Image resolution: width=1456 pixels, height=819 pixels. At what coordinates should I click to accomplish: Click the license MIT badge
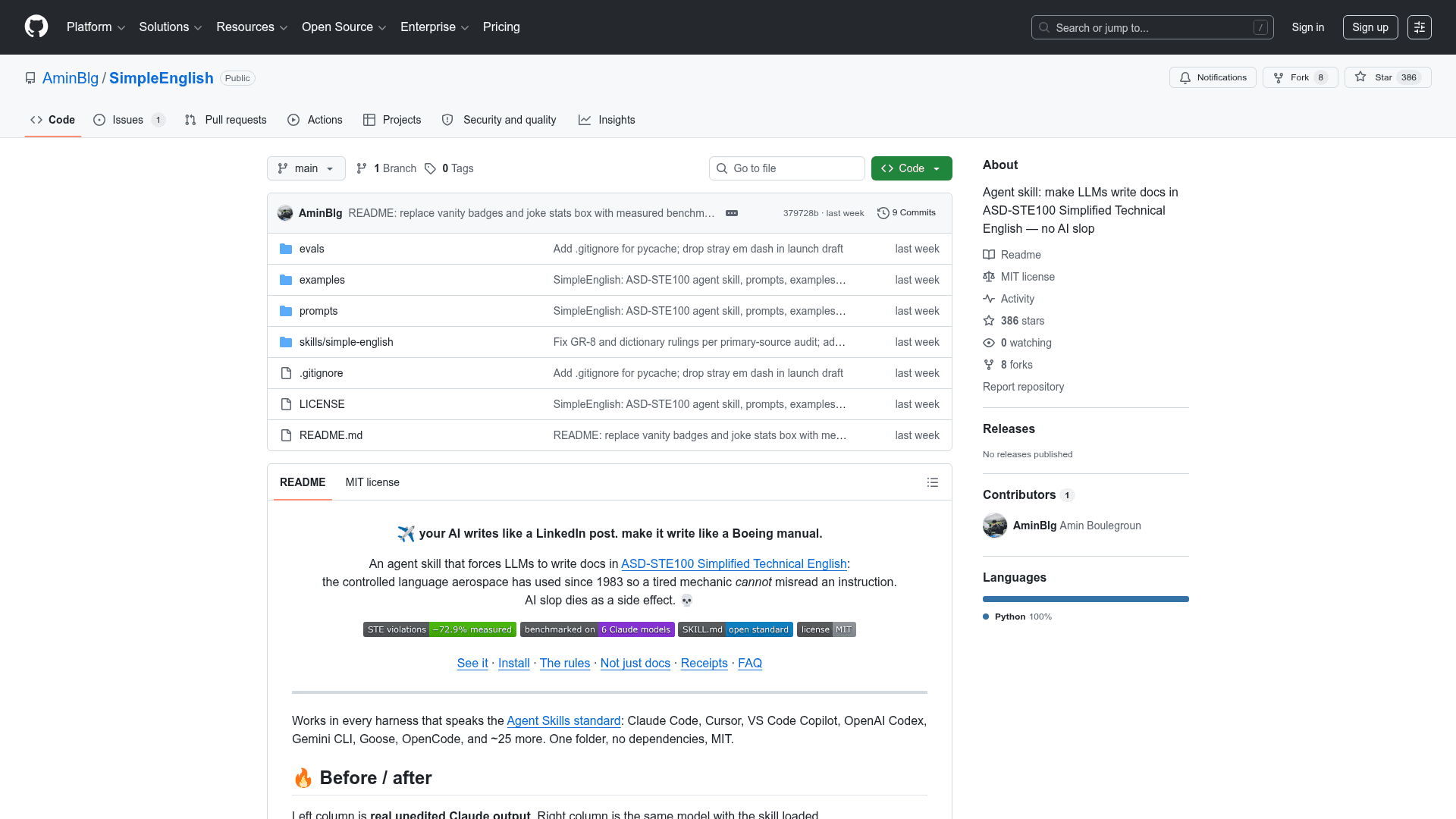coord(827,629)
